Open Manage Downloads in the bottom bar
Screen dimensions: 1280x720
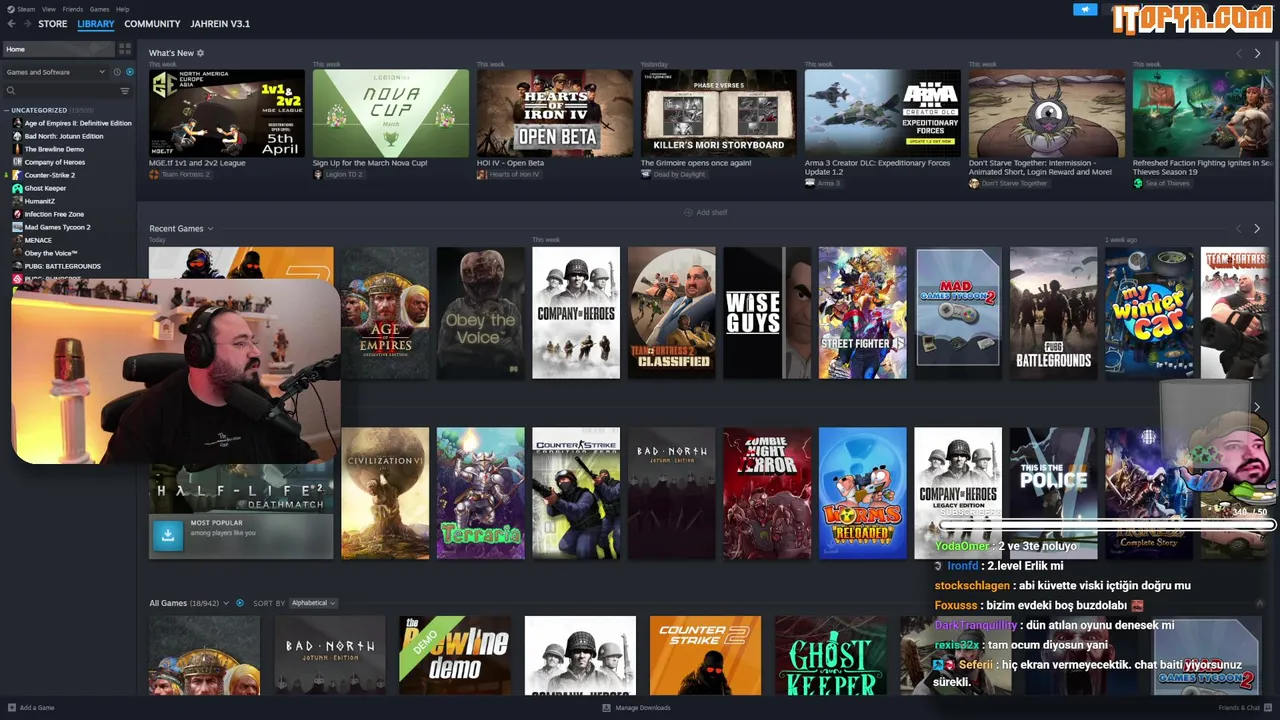[x=636, y=708]
